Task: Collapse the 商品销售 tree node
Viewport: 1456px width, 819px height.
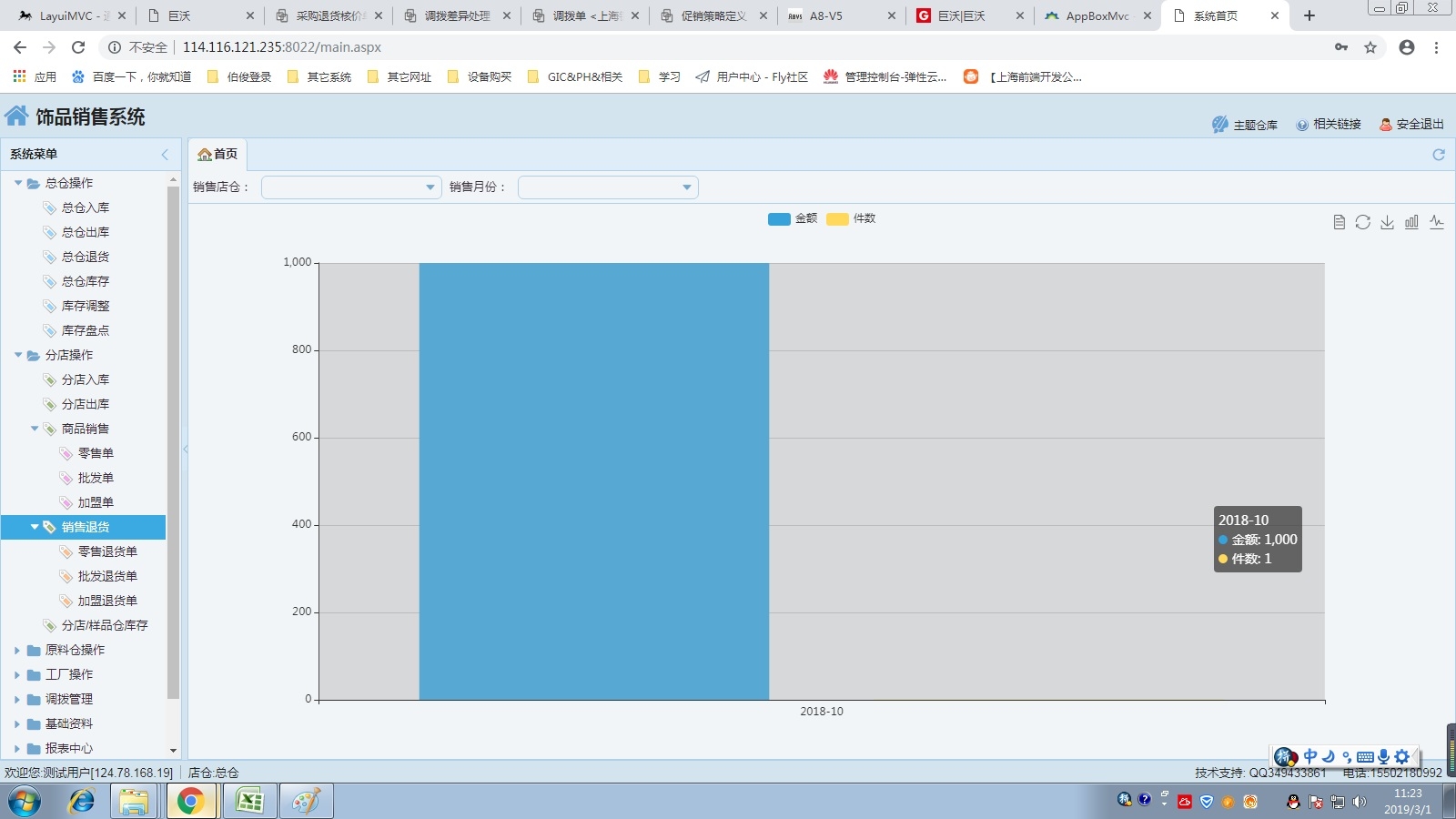Action: coord(35,429)
